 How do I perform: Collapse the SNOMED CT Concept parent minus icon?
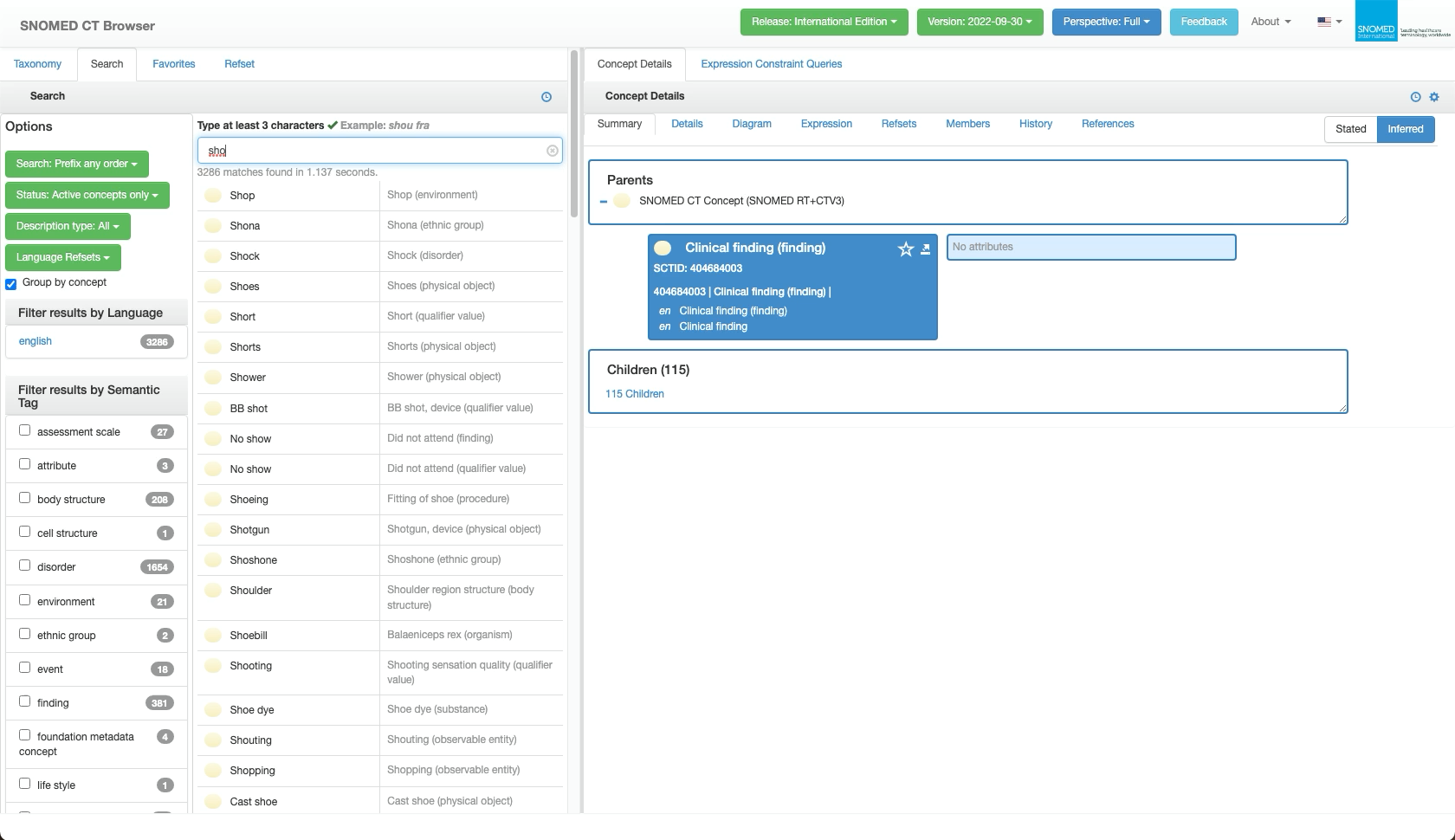604,201
